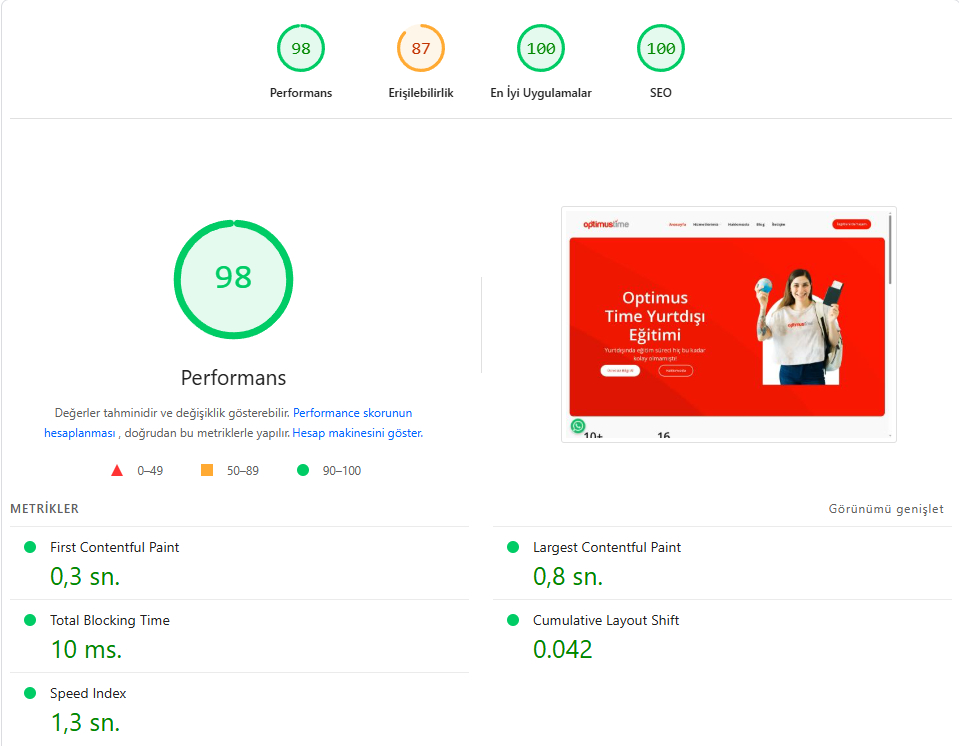Open the Hesap makinesini göster link
Screen dimensions: 959x751
(x=357, y=433)
